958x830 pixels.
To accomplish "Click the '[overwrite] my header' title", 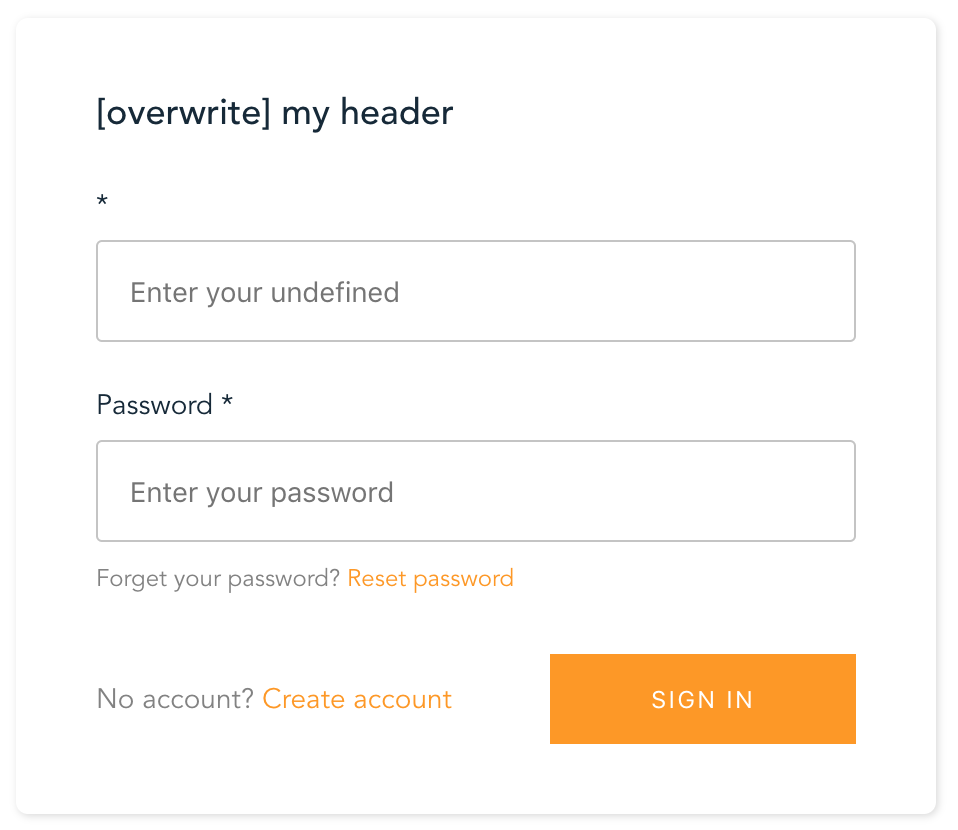I will (x=274, y=113).
